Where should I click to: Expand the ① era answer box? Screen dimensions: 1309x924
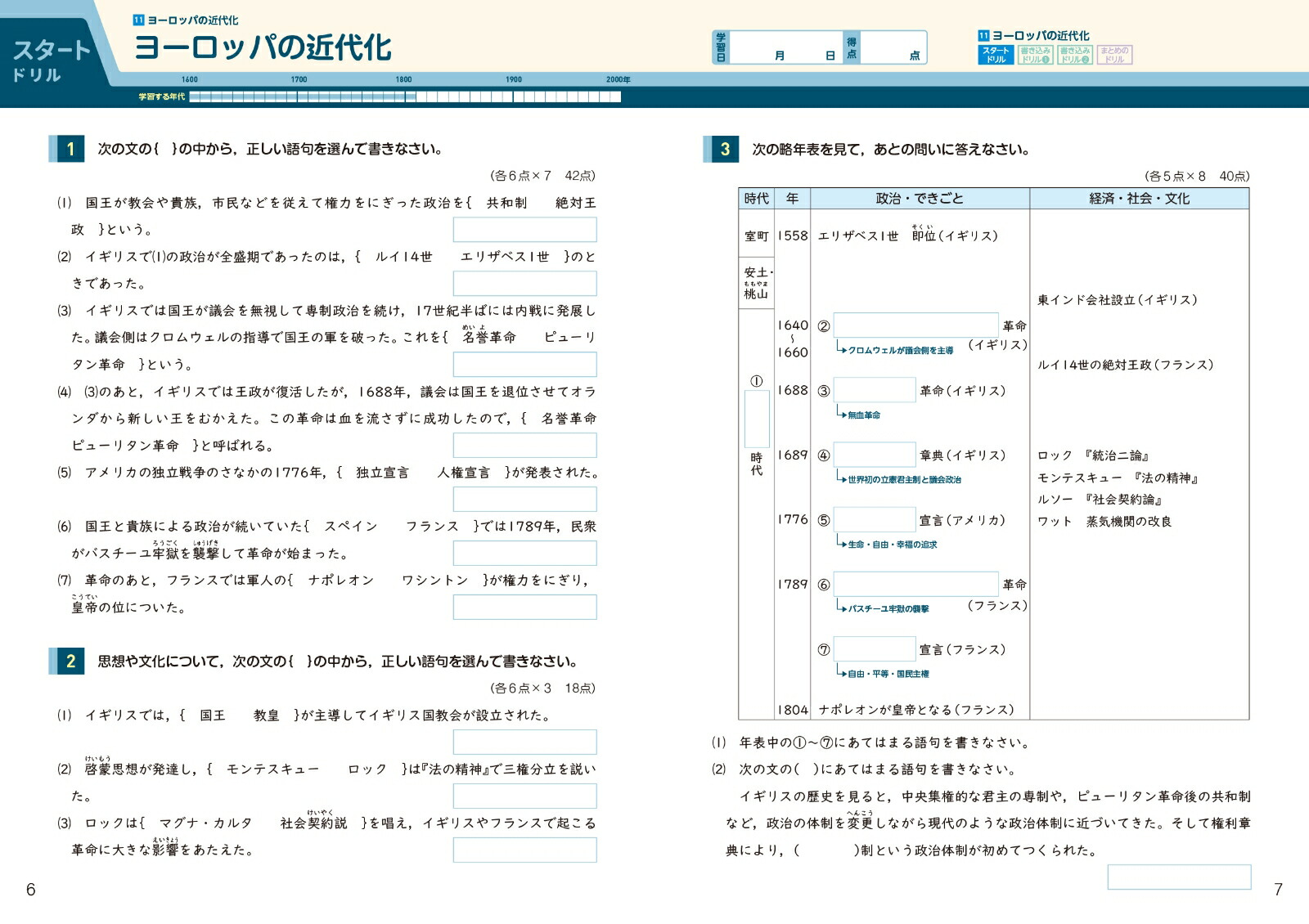pyautogui.click(x=757, y=417)
